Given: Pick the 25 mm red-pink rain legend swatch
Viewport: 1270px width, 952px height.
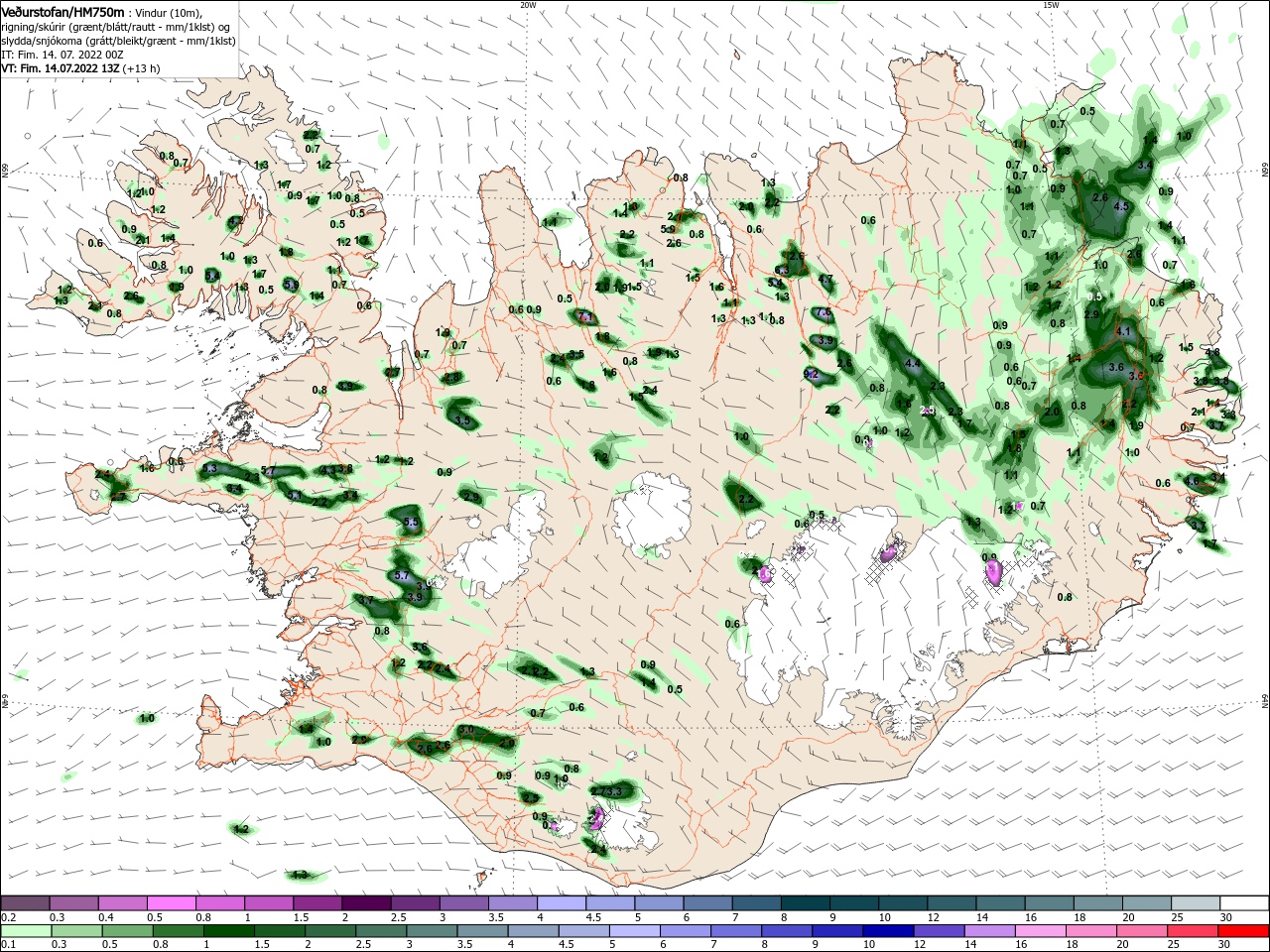Looking at the screenshot, I should point(1195,931).
